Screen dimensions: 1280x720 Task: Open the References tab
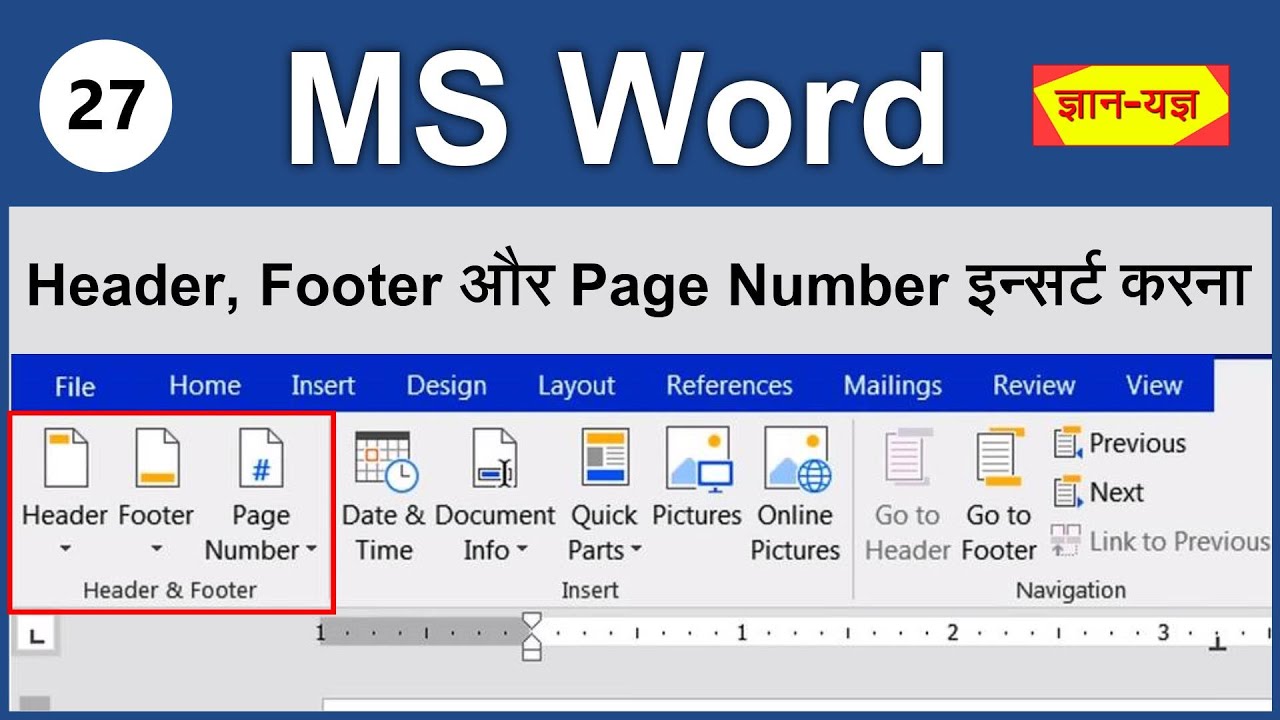coord(729,385)
